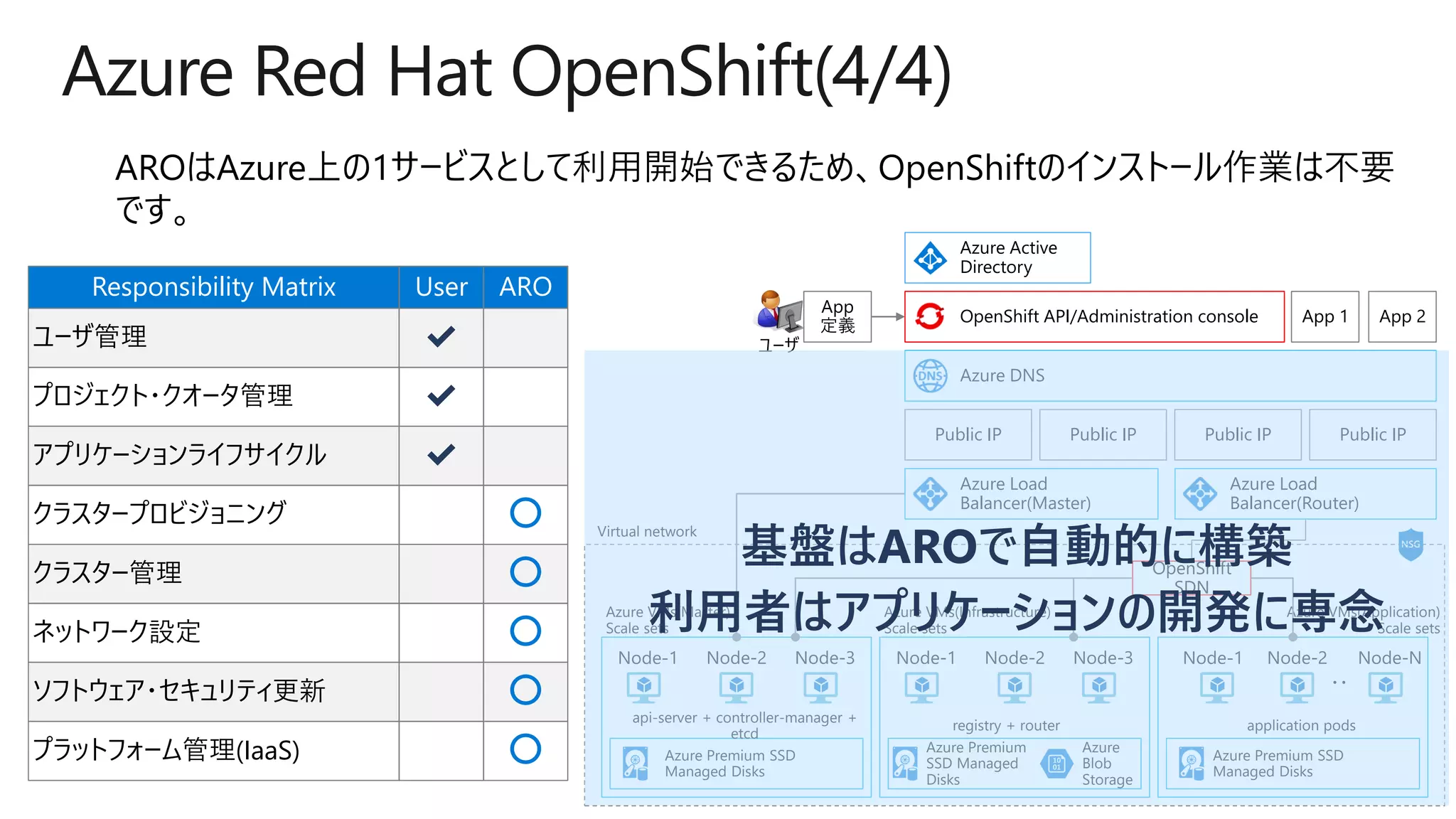
Task: Click managed disk icon in application pods group
Action: click(1191, 764)
